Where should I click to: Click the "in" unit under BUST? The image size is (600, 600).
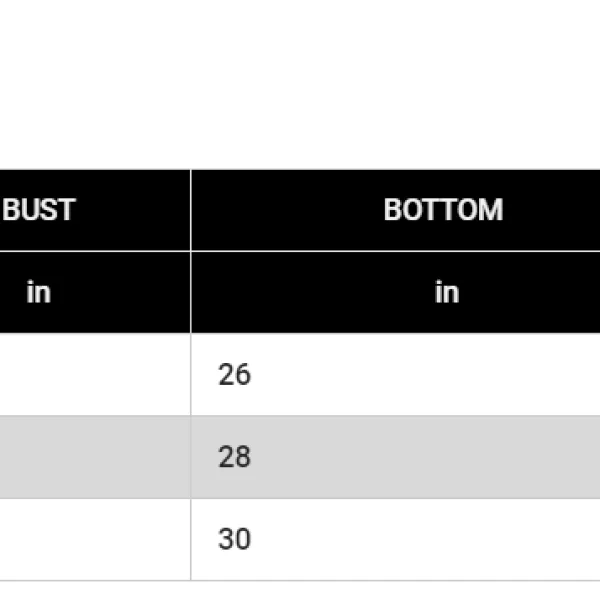pos(38,292)
